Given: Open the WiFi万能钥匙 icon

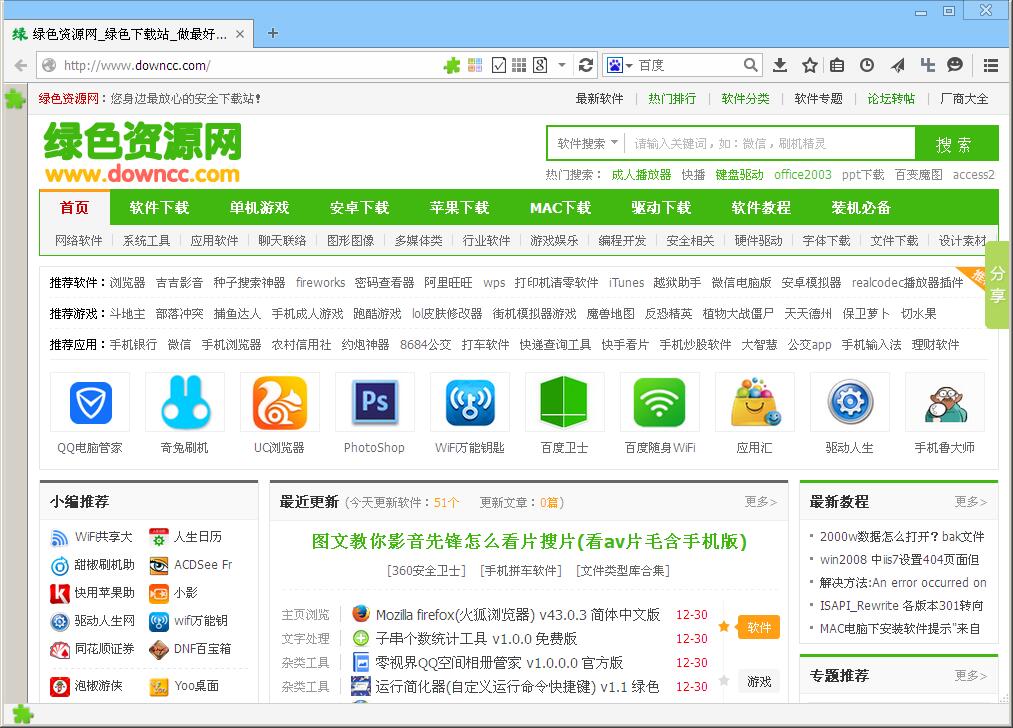Looking at the screenshot, I should (469, 401).
